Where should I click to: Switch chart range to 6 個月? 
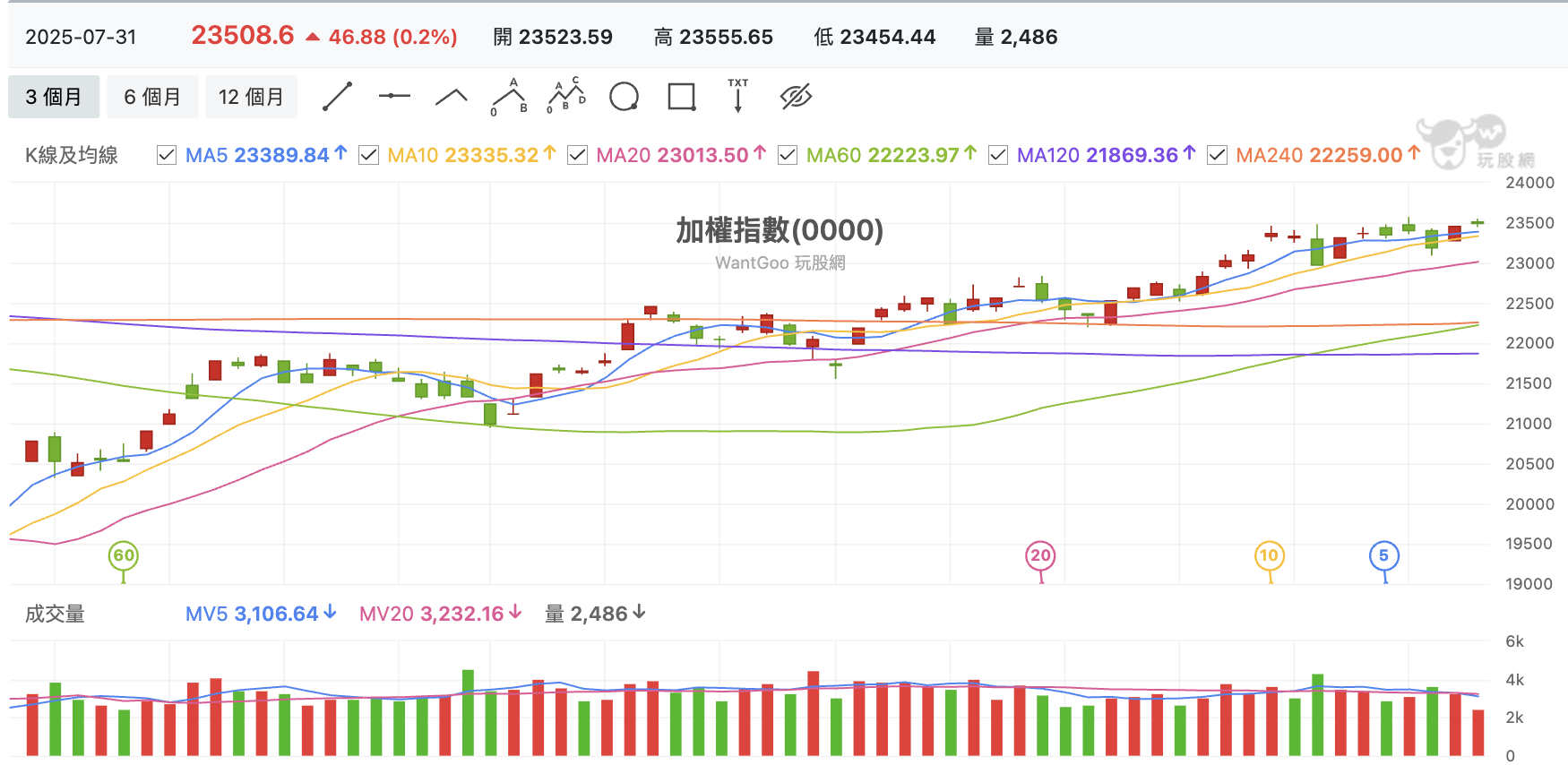[x=152, y=97]
